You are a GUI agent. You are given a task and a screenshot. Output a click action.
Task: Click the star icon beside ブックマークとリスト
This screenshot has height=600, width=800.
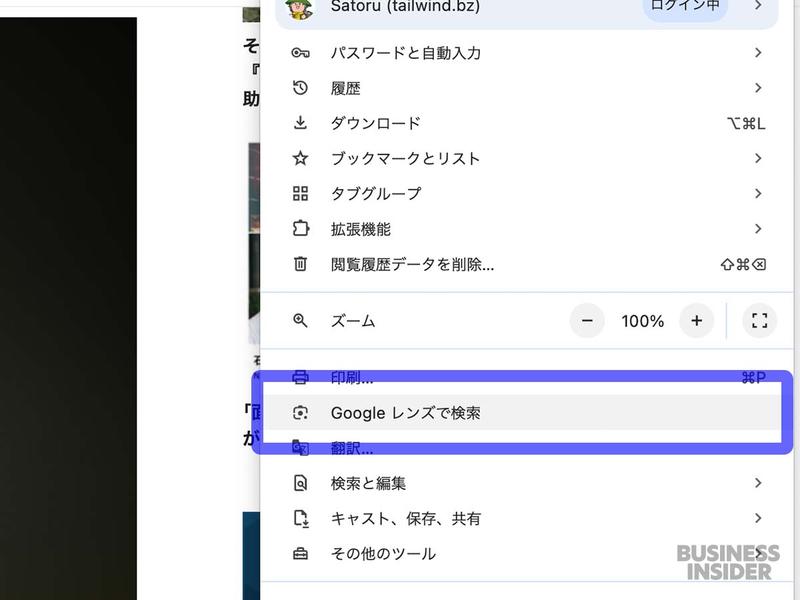(300, 158)
